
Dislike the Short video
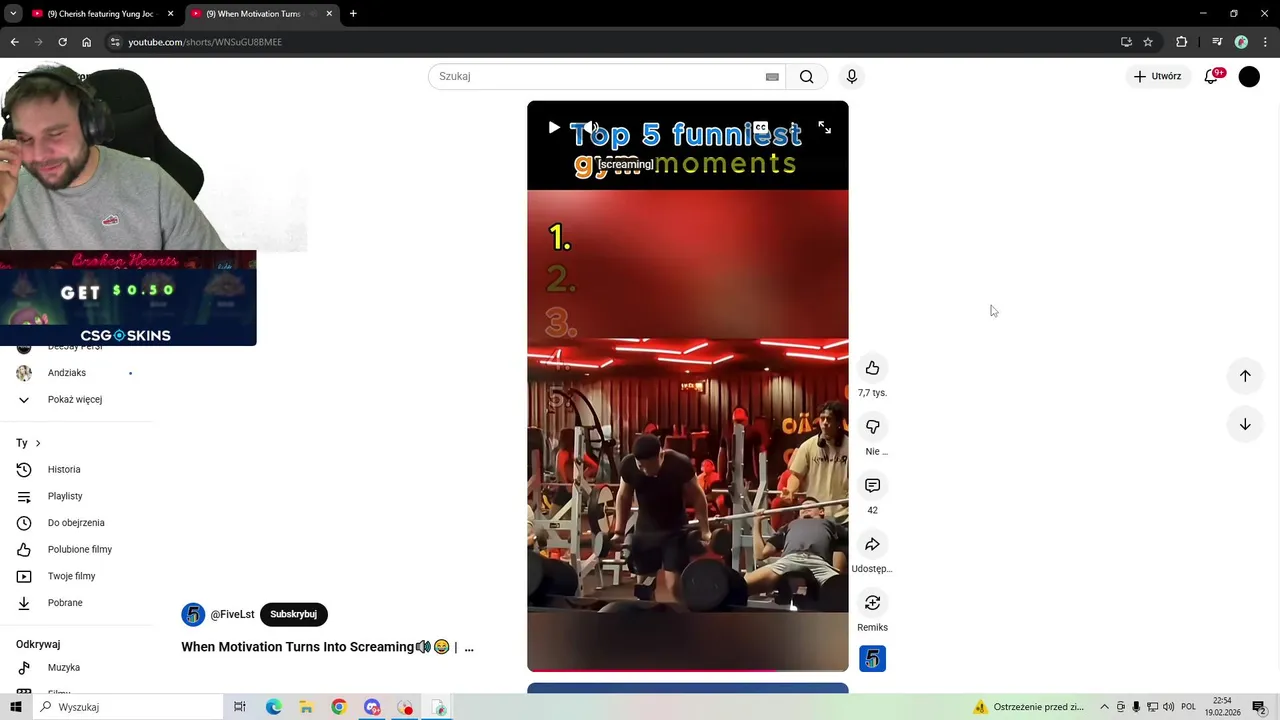click(x=872, y=427)
